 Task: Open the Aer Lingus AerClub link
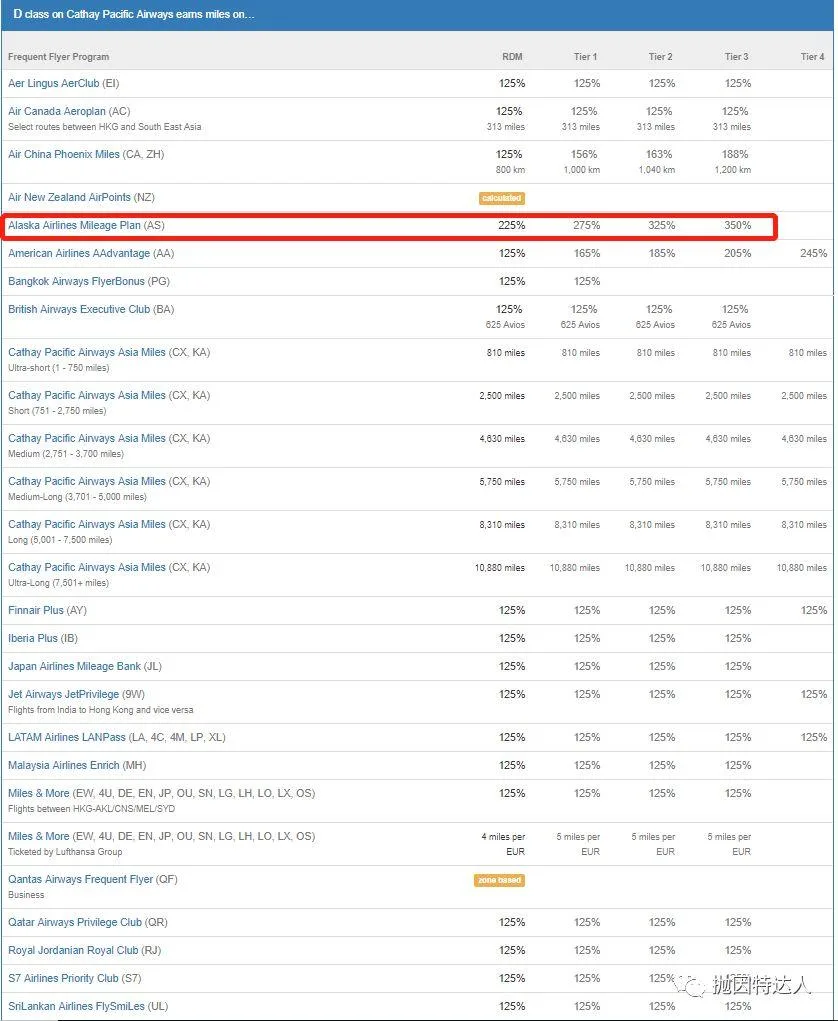point(54,83)
